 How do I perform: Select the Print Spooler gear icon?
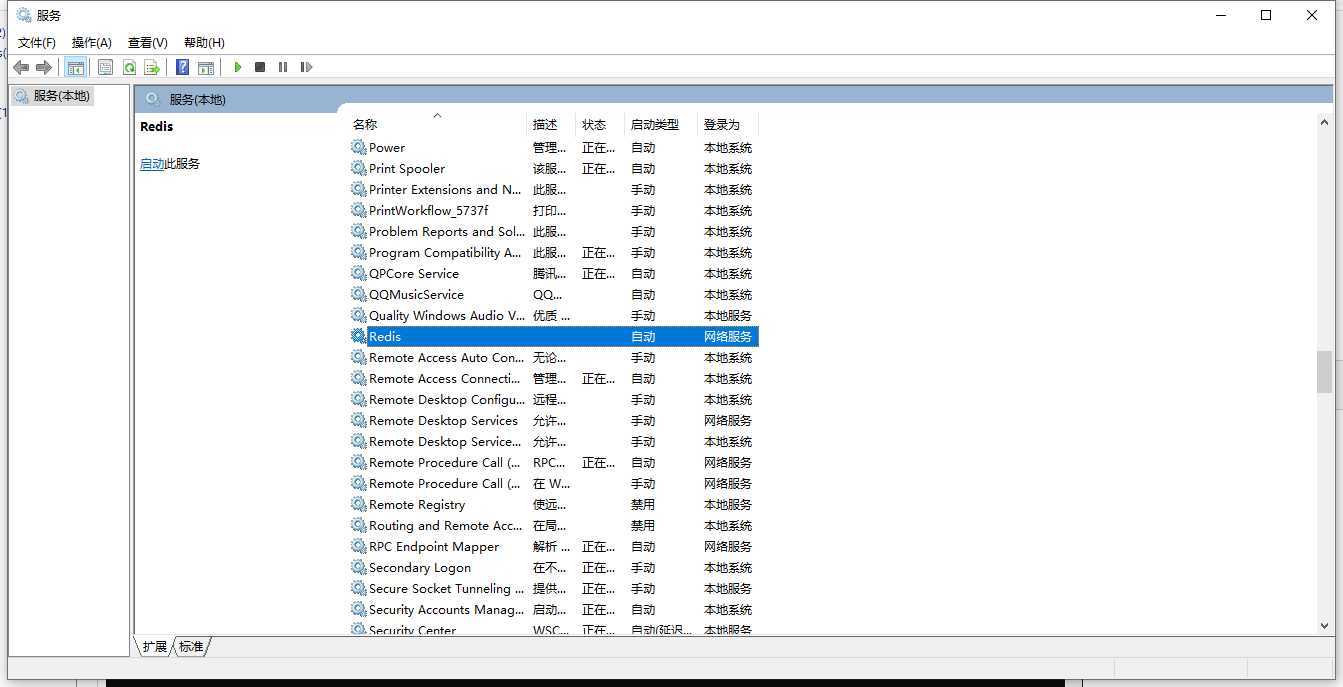click(x=358, y=168)
